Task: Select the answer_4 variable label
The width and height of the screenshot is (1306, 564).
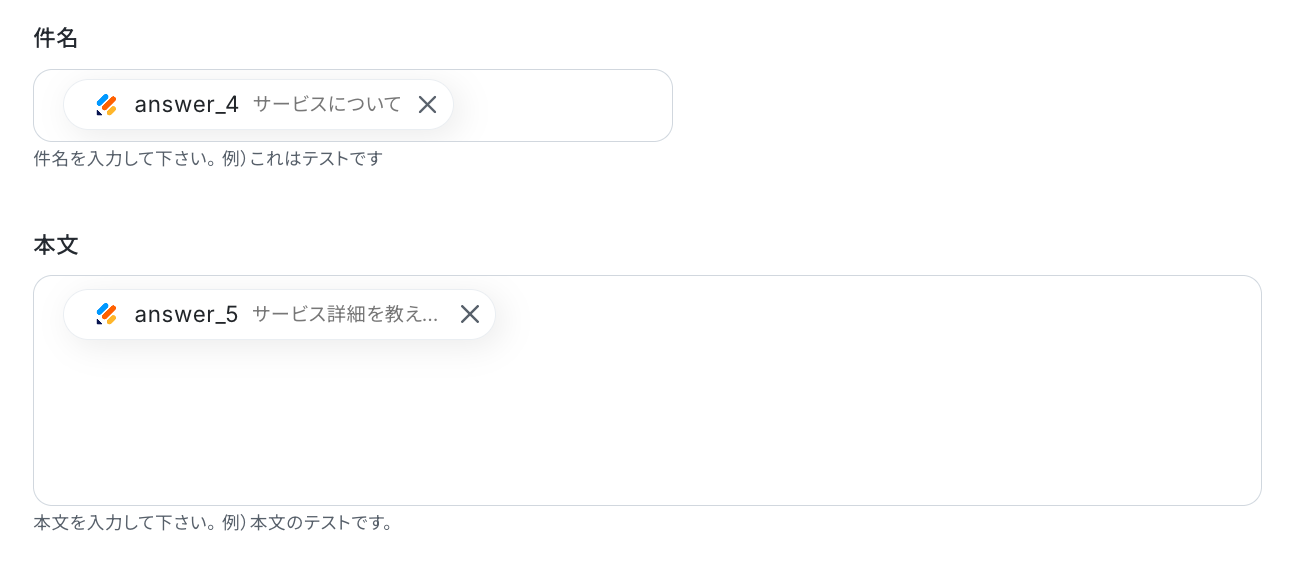Action: [186, 105]
